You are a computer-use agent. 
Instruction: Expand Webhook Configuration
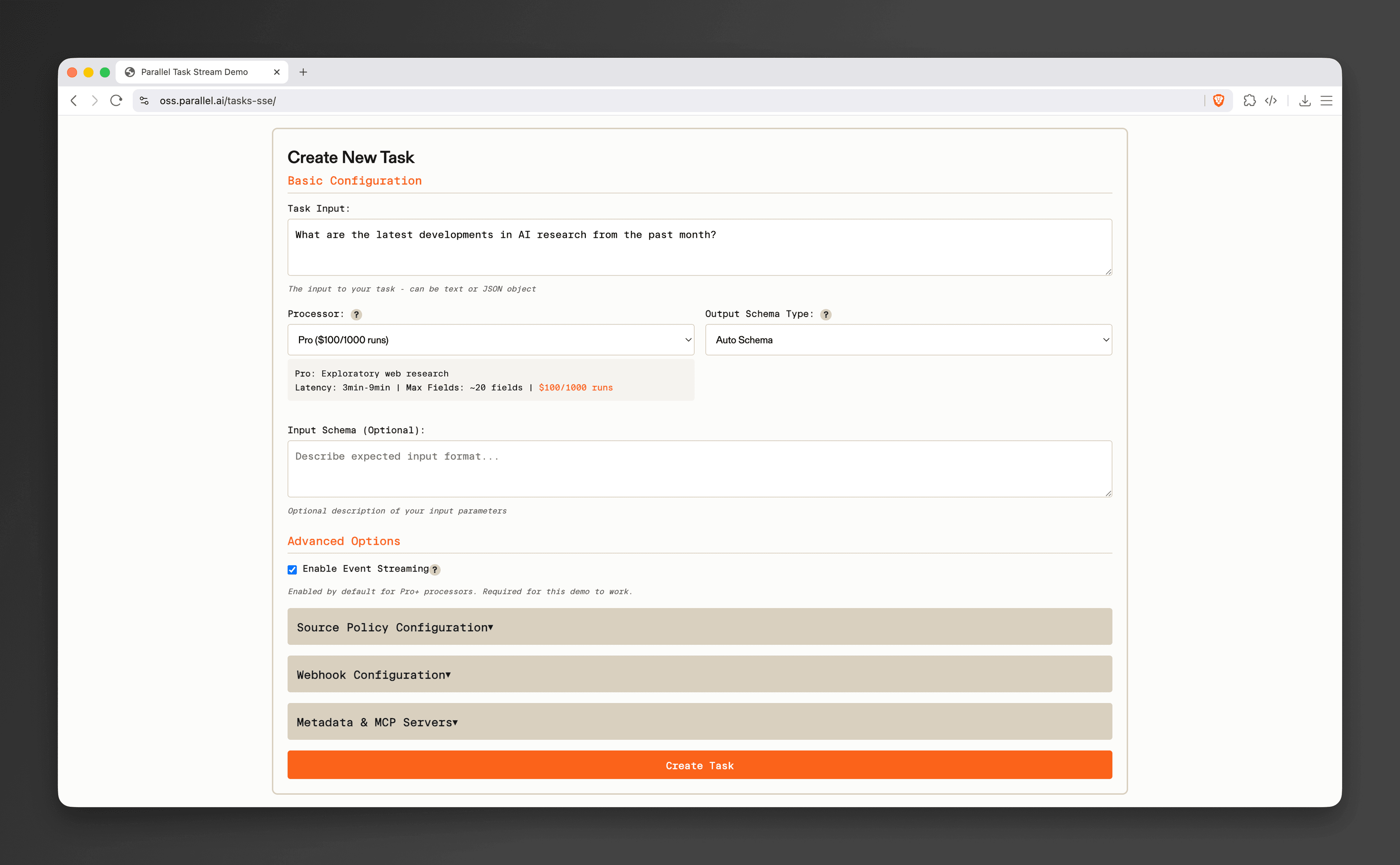point(699,674)
